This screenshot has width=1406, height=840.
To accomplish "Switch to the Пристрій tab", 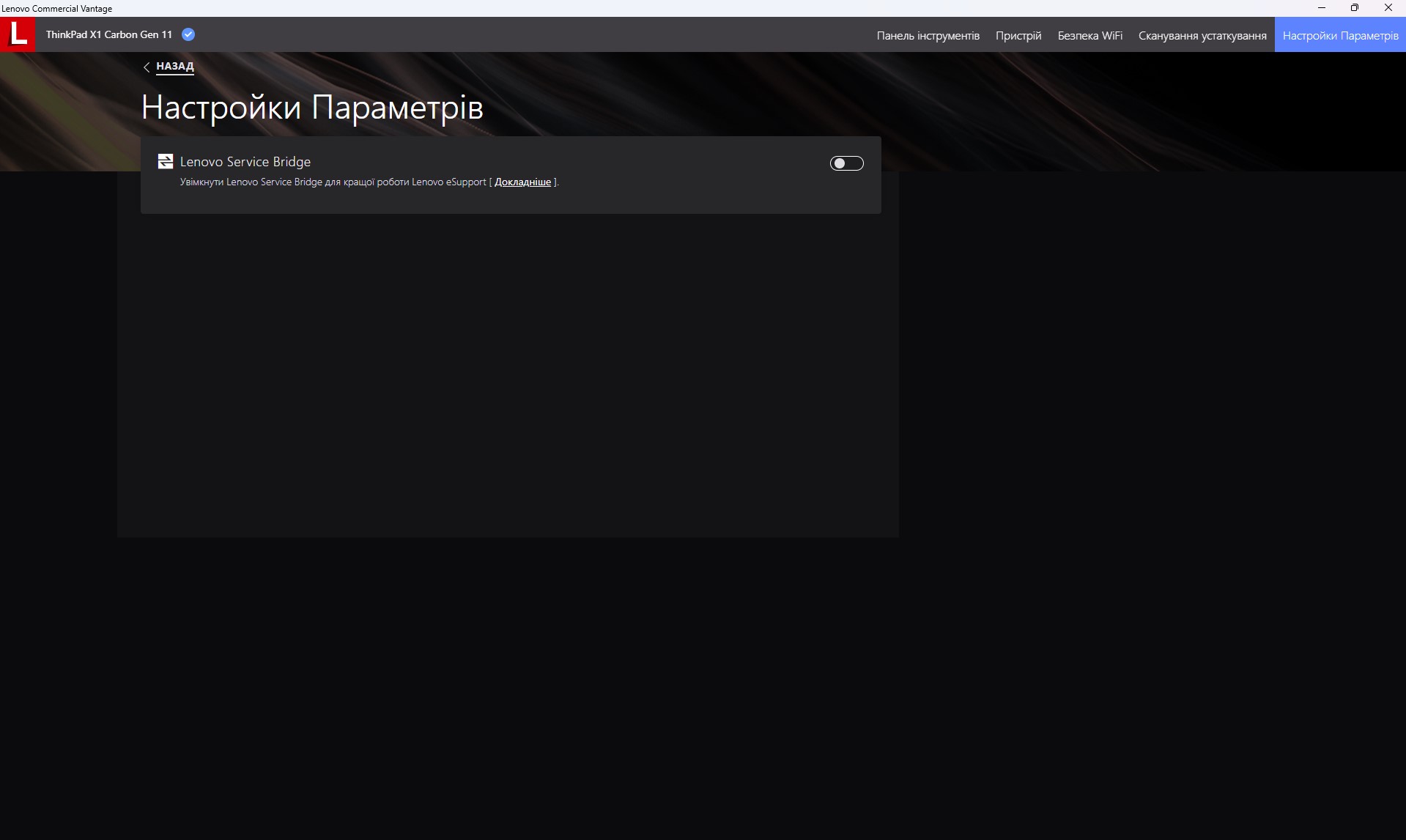I will pyautogui.click(x=1018, y=35).
